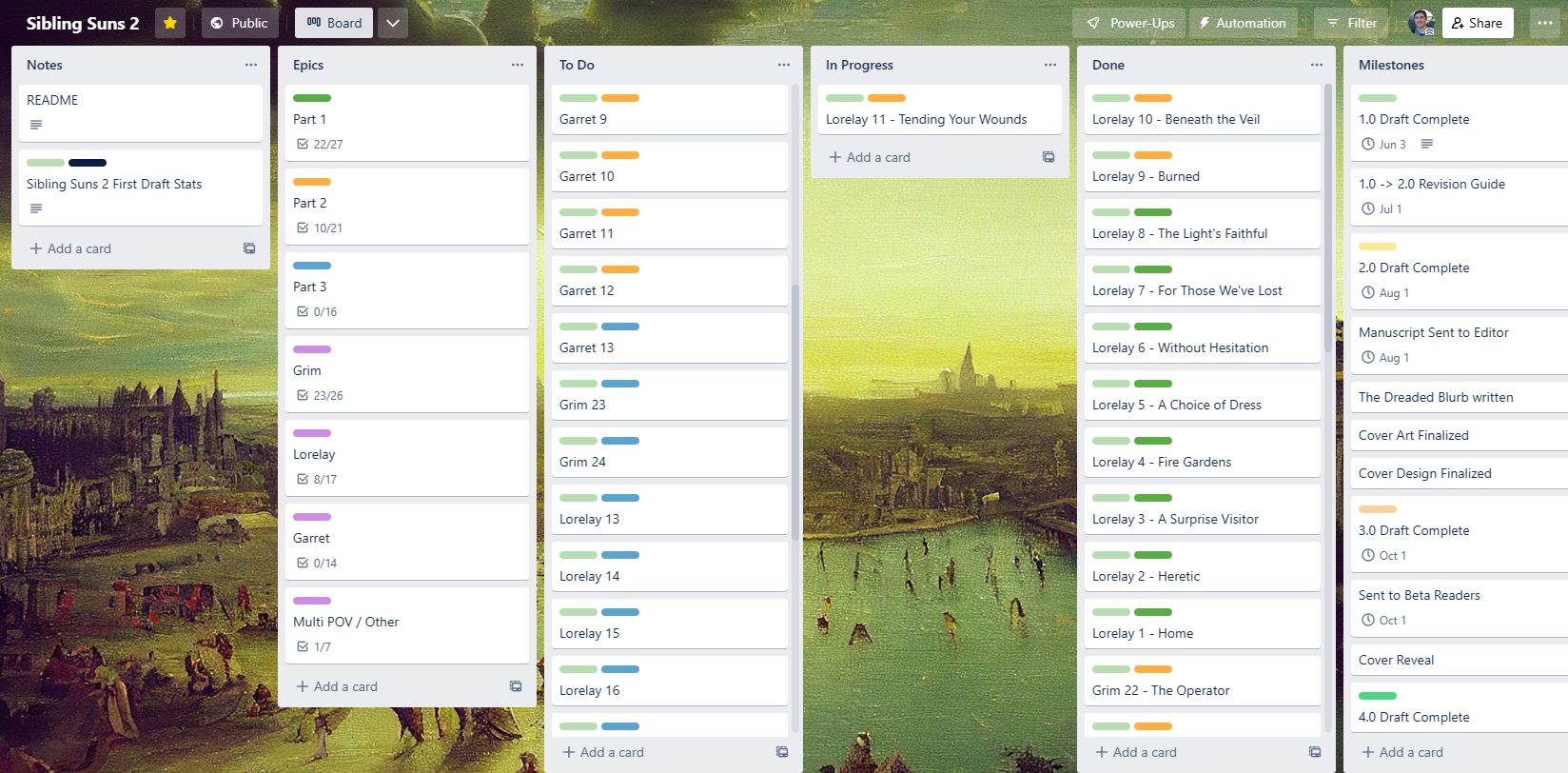
Task: Click the Garret epic checklist badge 0/14
Action: (317, 564)
